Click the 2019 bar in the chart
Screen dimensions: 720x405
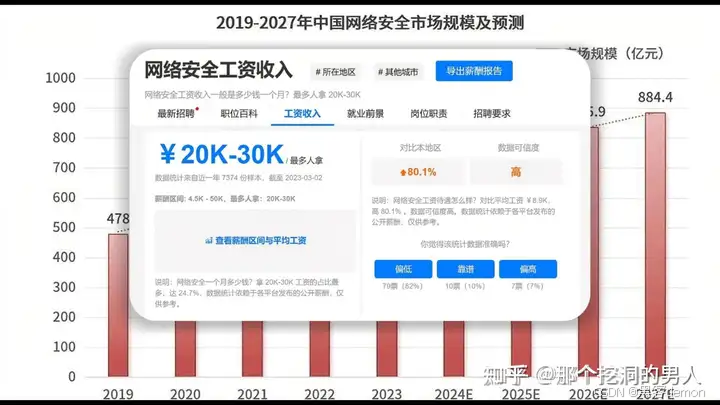point(118,305)
